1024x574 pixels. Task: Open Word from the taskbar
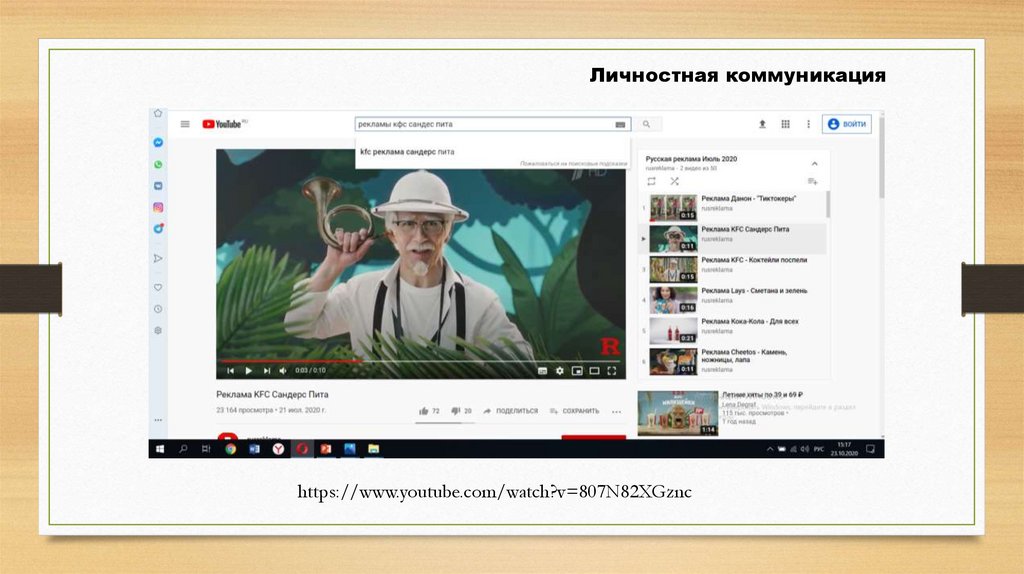255,449
